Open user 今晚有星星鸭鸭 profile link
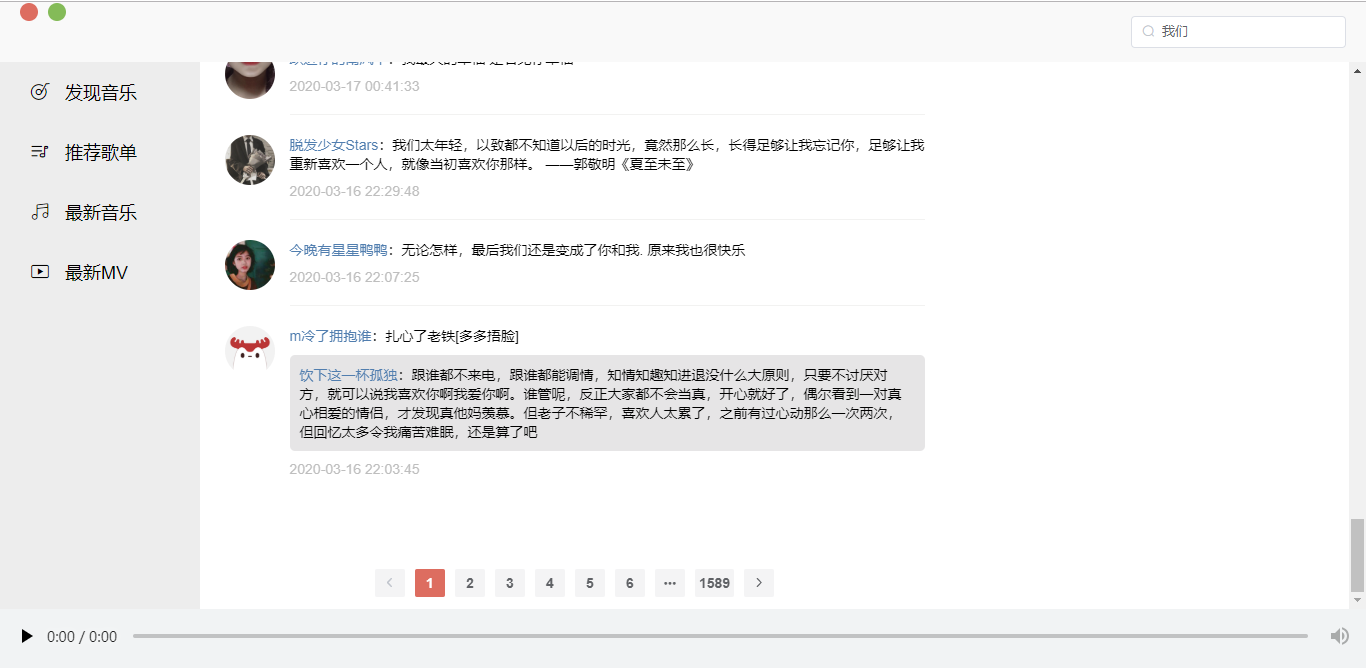This screenshot has height=668, width=1366. [x=338, y=250]
